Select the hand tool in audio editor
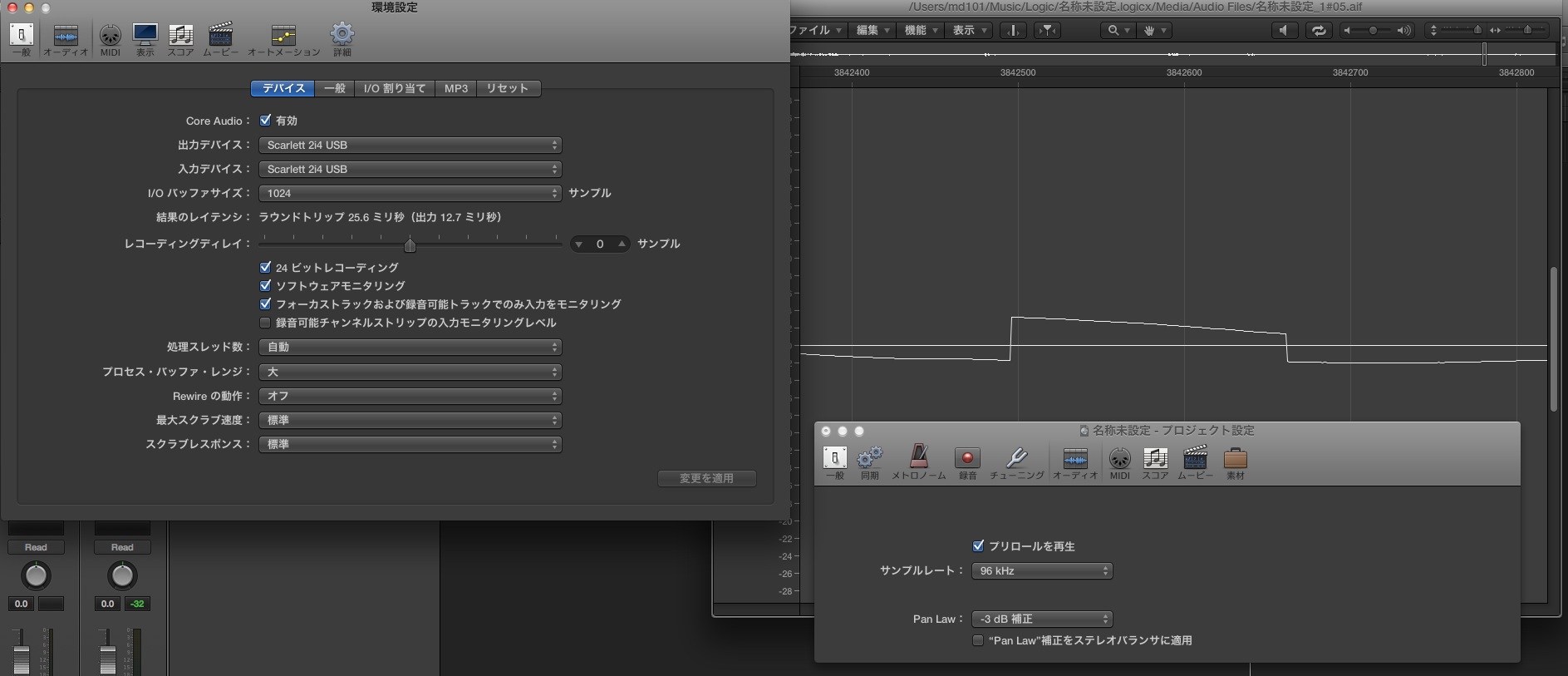1568x676 pixels. (x=1154, y=31)
